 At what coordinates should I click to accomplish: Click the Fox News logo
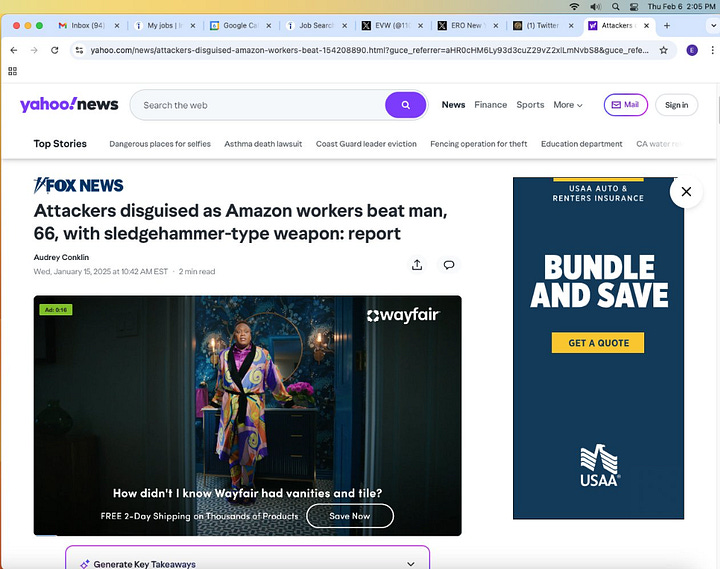[x=79, y=185]
